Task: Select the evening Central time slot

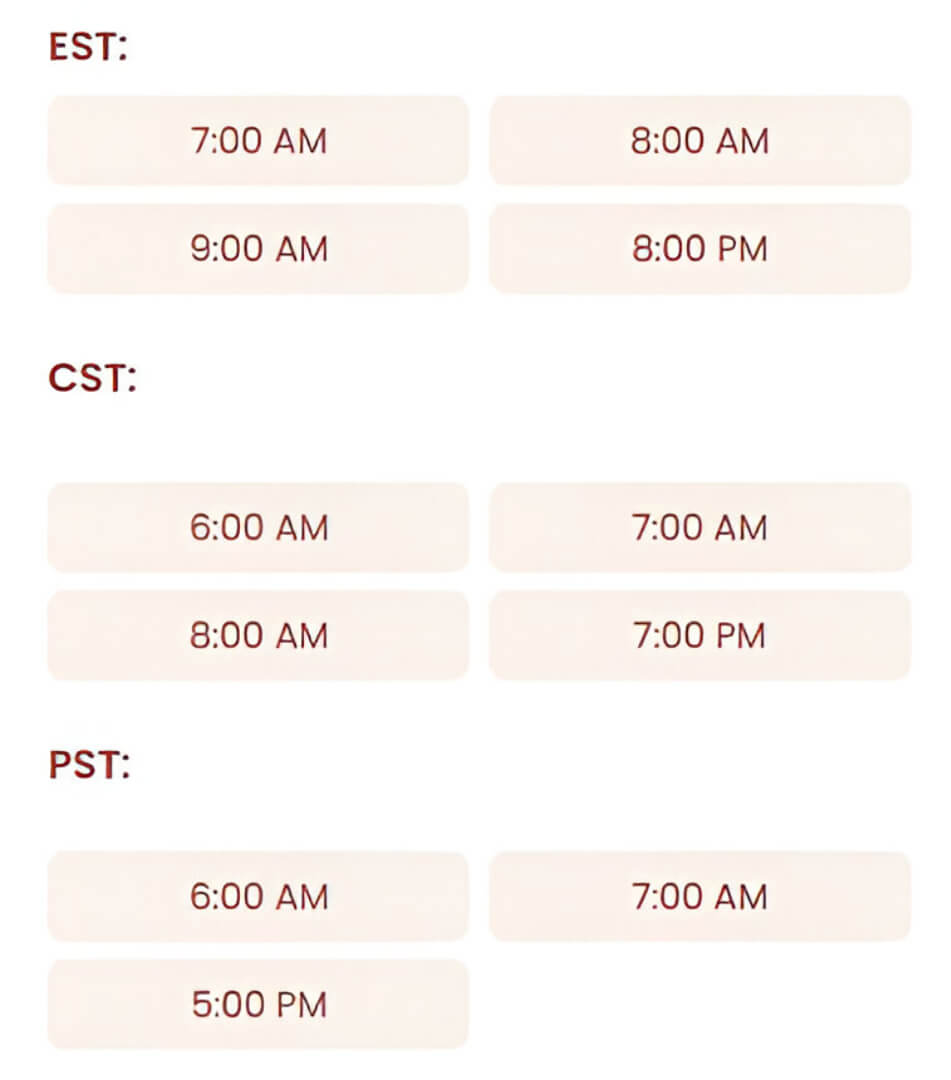Action: tap(700, 635)
